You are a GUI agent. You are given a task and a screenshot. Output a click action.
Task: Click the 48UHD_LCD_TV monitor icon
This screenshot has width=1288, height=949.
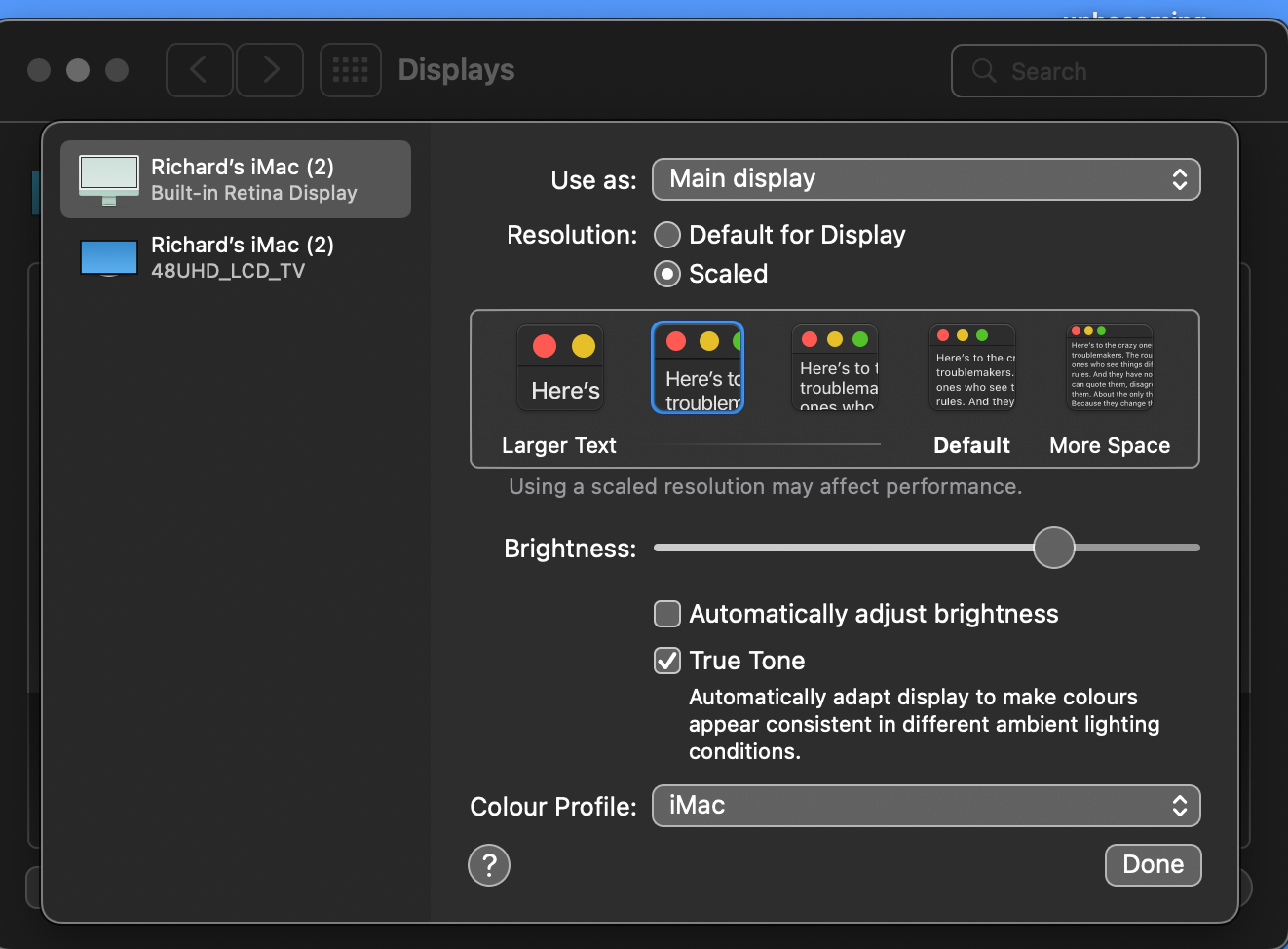pyautogui.click(x=108, y=258)
